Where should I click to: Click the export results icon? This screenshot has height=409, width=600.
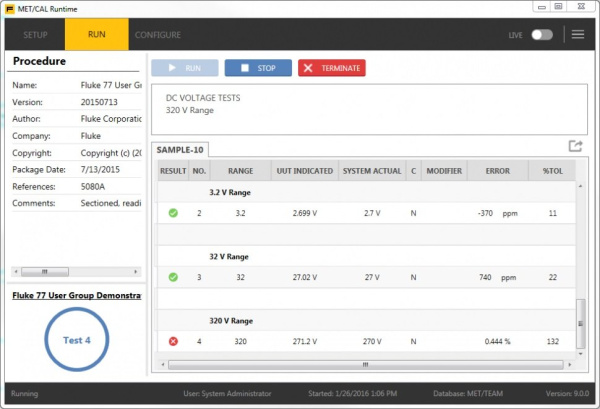pyautogui.click(x=575, y=146)
